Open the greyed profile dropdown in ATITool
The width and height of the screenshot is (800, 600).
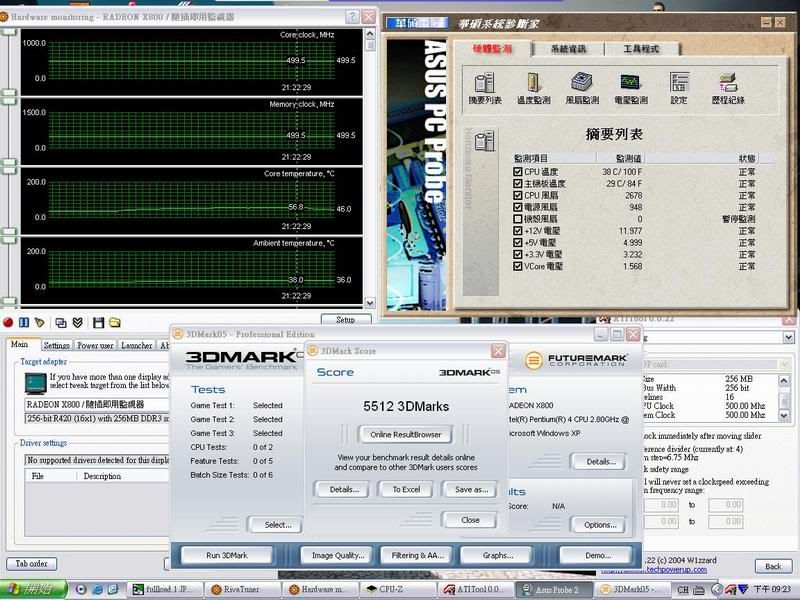(784, 364)
